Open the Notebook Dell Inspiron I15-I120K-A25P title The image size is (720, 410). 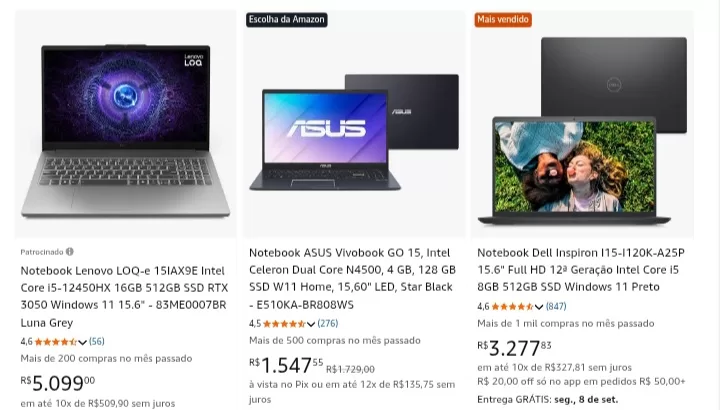(x=581, y=270)
